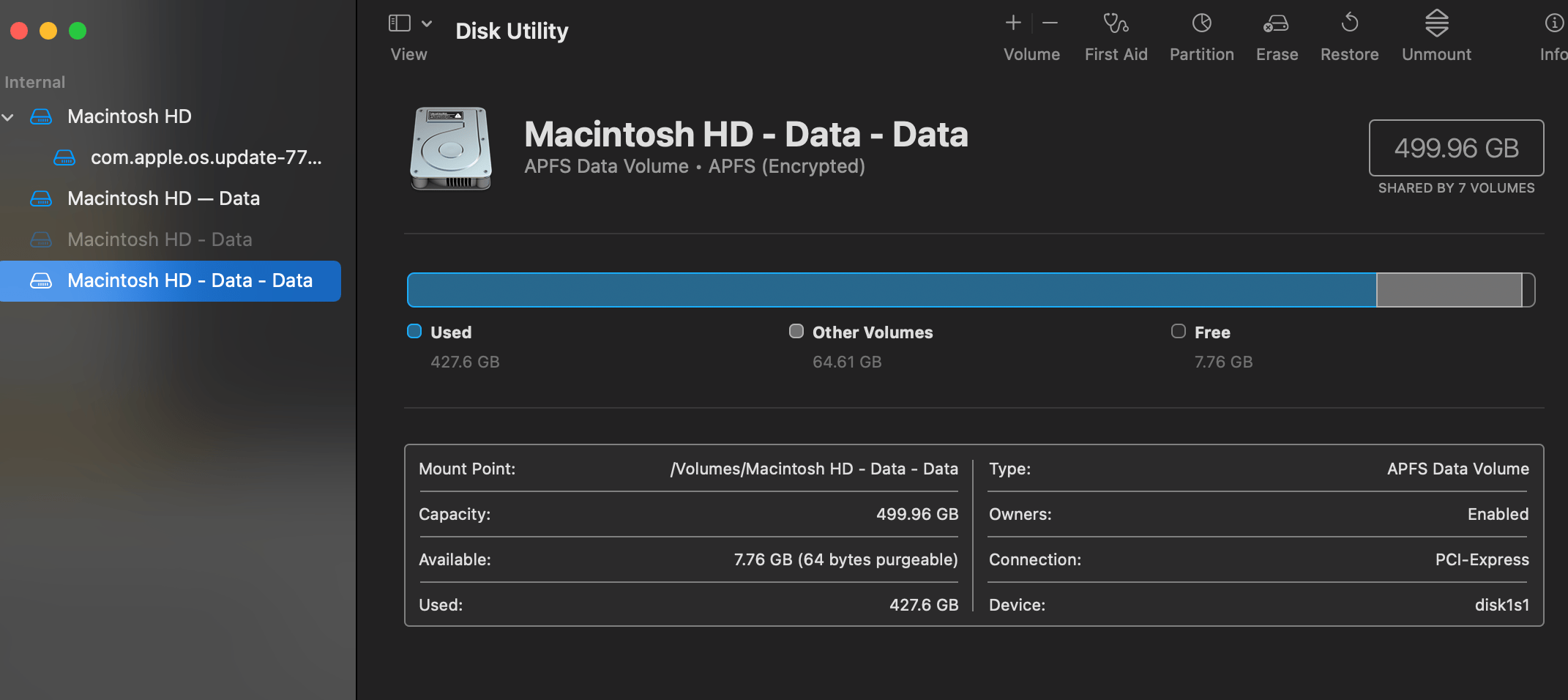Select the com.apple.os.update volume
This screenshot has height=700, width=1568.
coord(205,157)
